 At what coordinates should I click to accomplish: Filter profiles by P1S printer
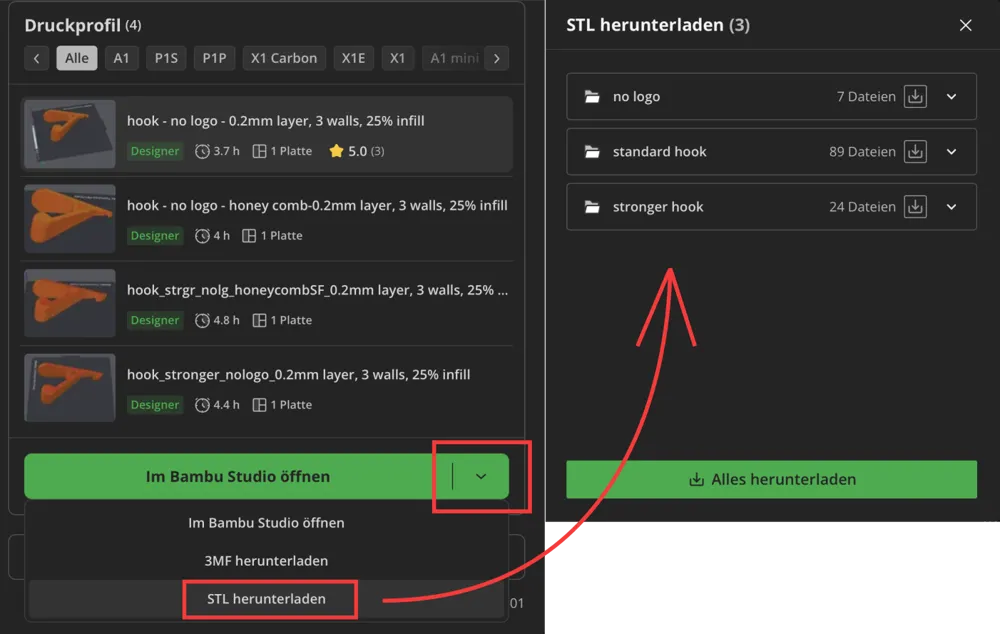tap(165, 58)
